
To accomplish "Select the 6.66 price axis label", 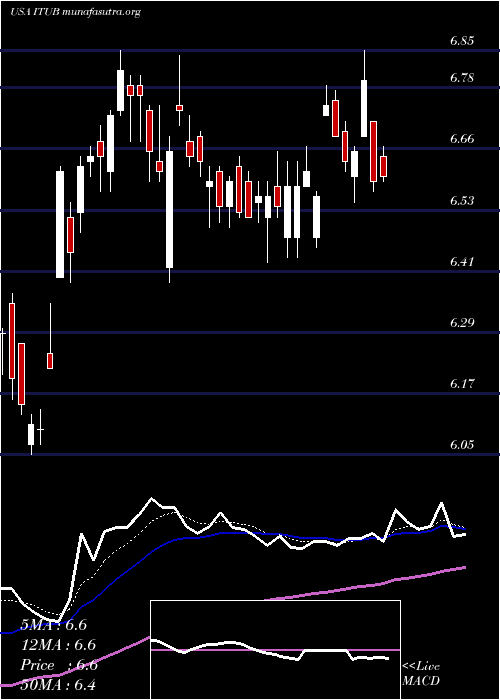I will click(462, 139).
